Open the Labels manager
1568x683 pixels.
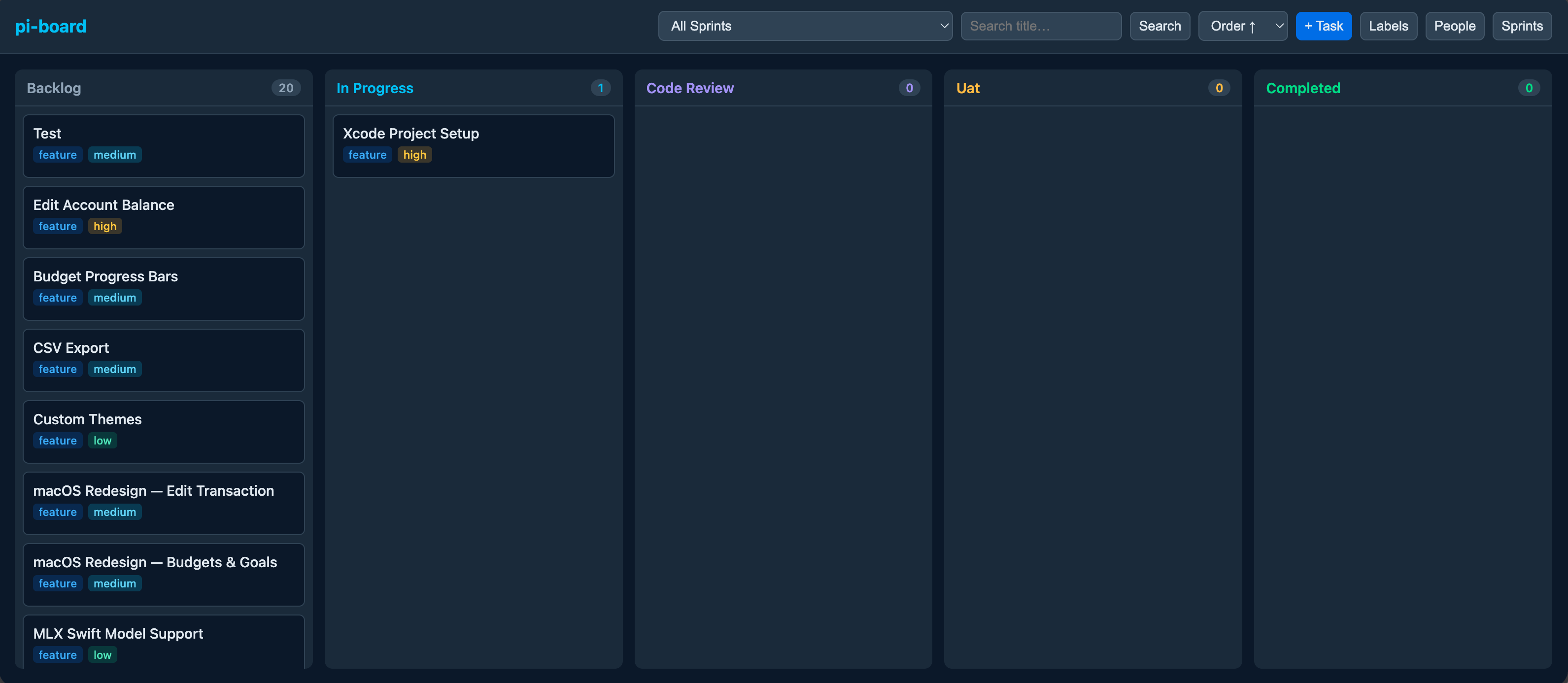pyautogui.click(x=1388, y=26)
